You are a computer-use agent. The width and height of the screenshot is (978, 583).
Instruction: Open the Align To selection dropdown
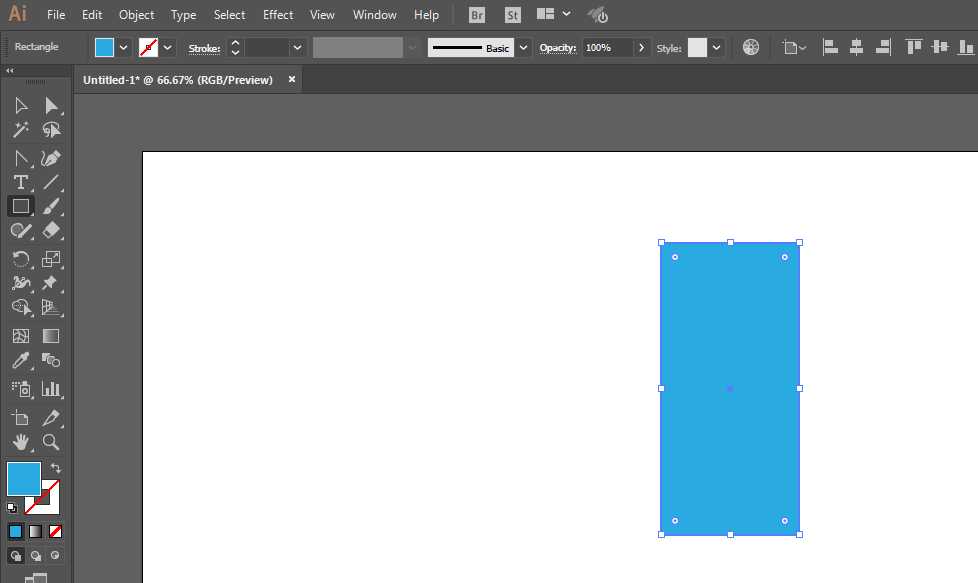coord(794,47)
